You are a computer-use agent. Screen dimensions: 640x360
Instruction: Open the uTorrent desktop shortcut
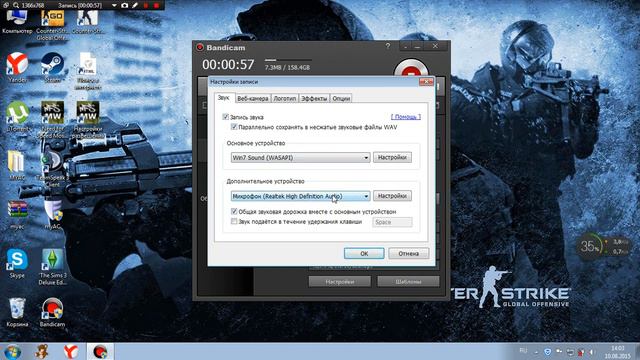(17, 116)
